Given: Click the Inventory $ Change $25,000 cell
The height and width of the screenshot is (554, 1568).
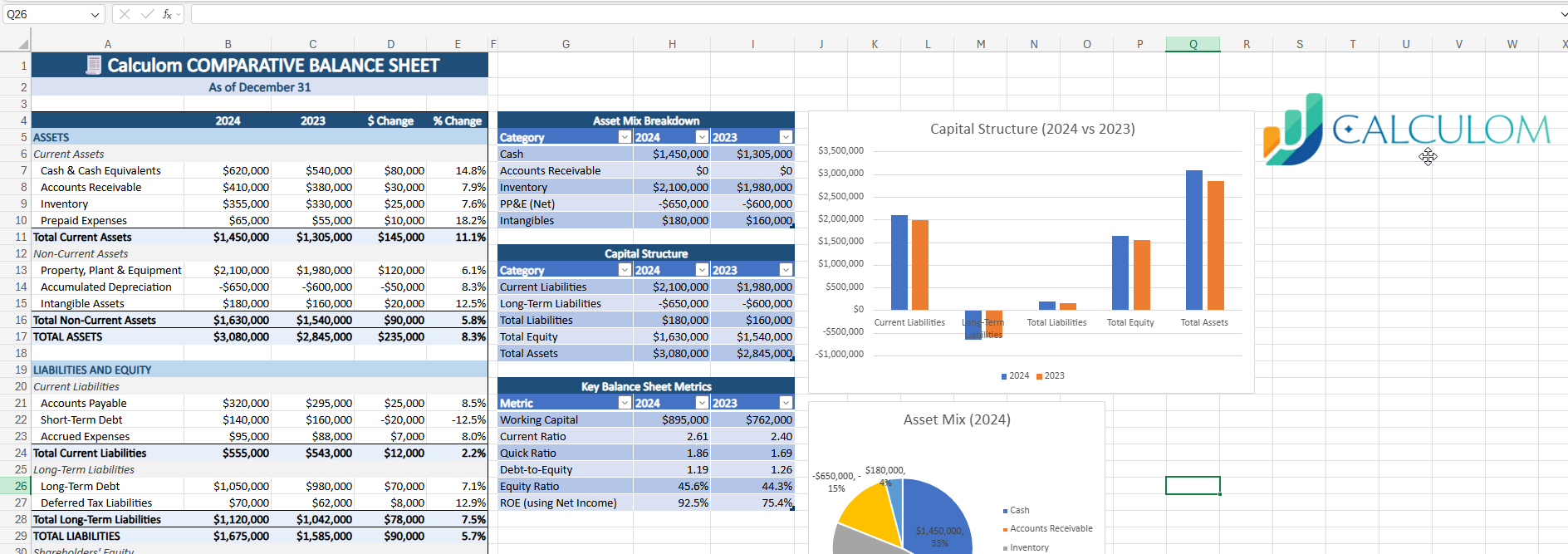Looking at the screenshot, I should pos(390,203).
